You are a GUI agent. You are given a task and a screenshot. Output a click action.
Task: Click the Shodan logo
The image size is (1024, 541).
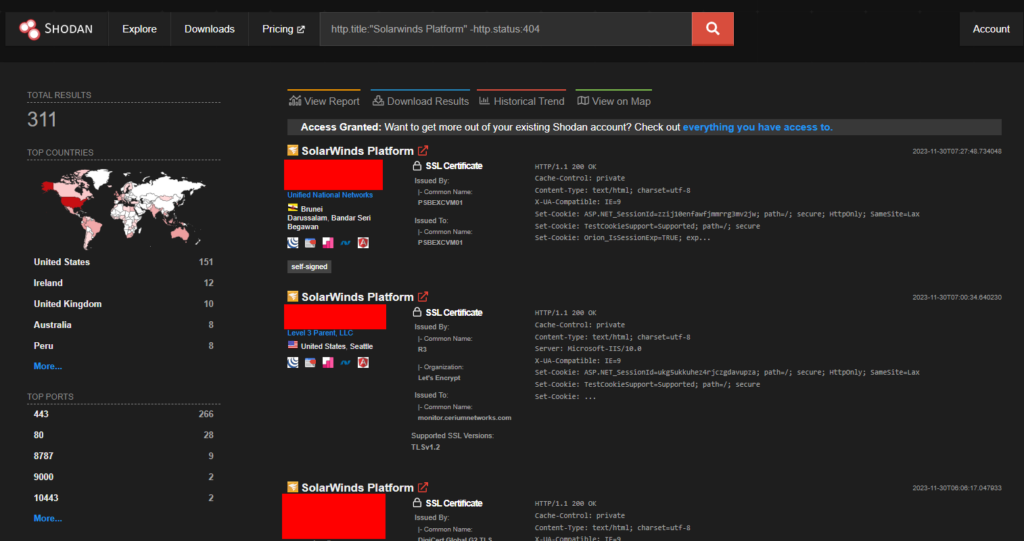56,29
